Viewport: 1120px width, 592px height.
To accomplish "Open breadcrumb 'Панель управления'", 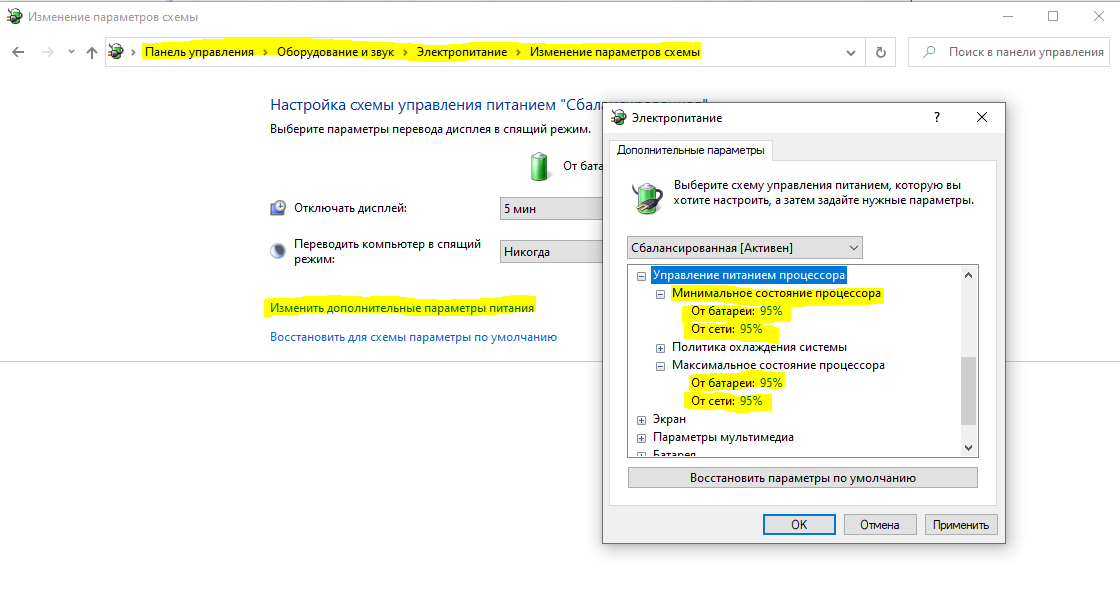I will point(199,52).
